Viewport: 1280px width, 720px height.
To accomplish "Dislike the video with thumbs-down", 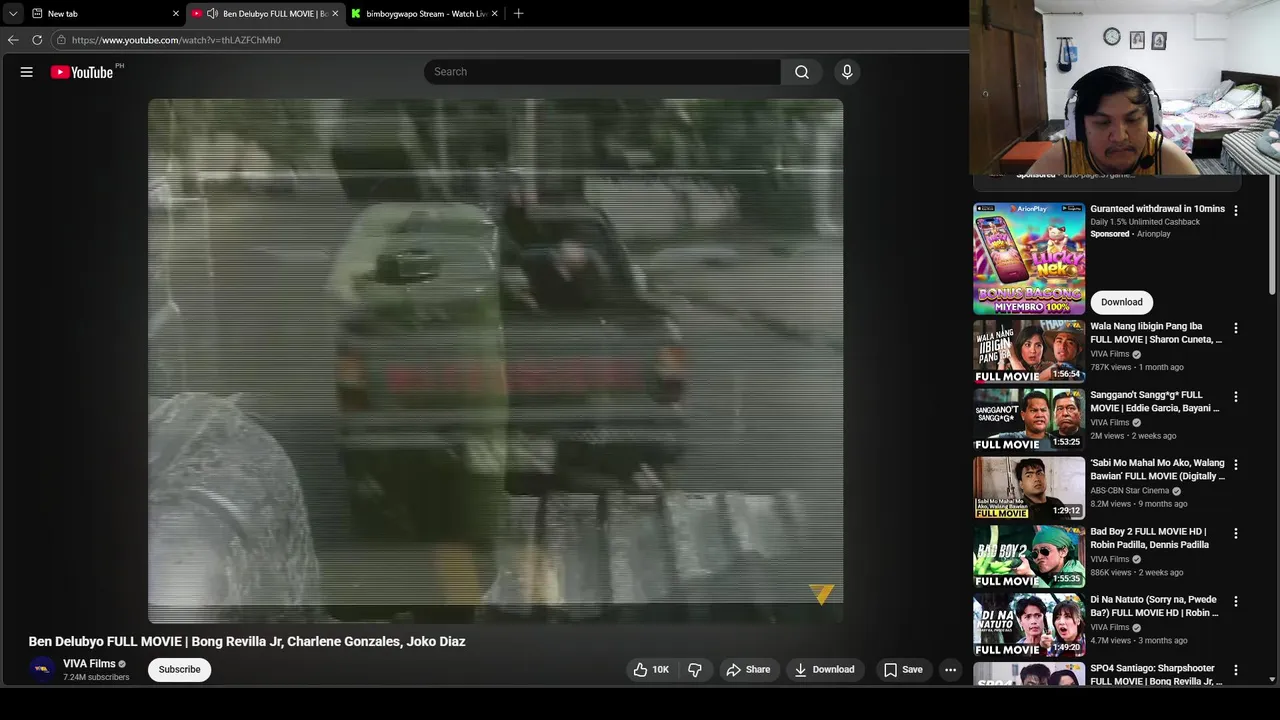I will pos(695,670).
